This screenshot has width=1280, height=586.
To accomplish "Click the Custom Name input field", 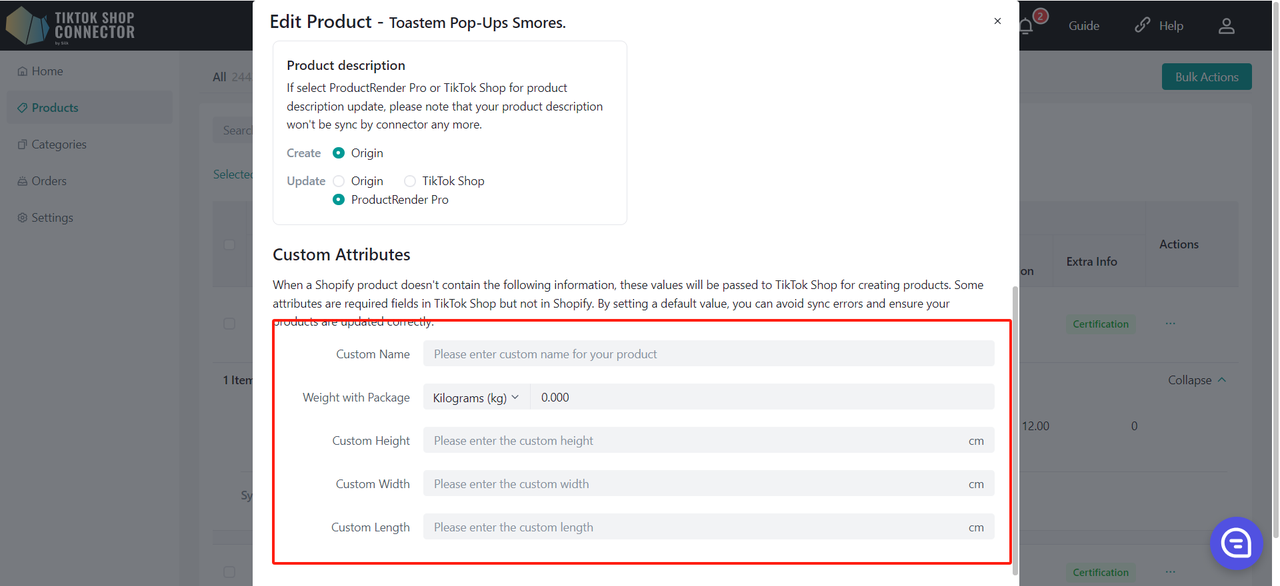I will click(708, 354).
